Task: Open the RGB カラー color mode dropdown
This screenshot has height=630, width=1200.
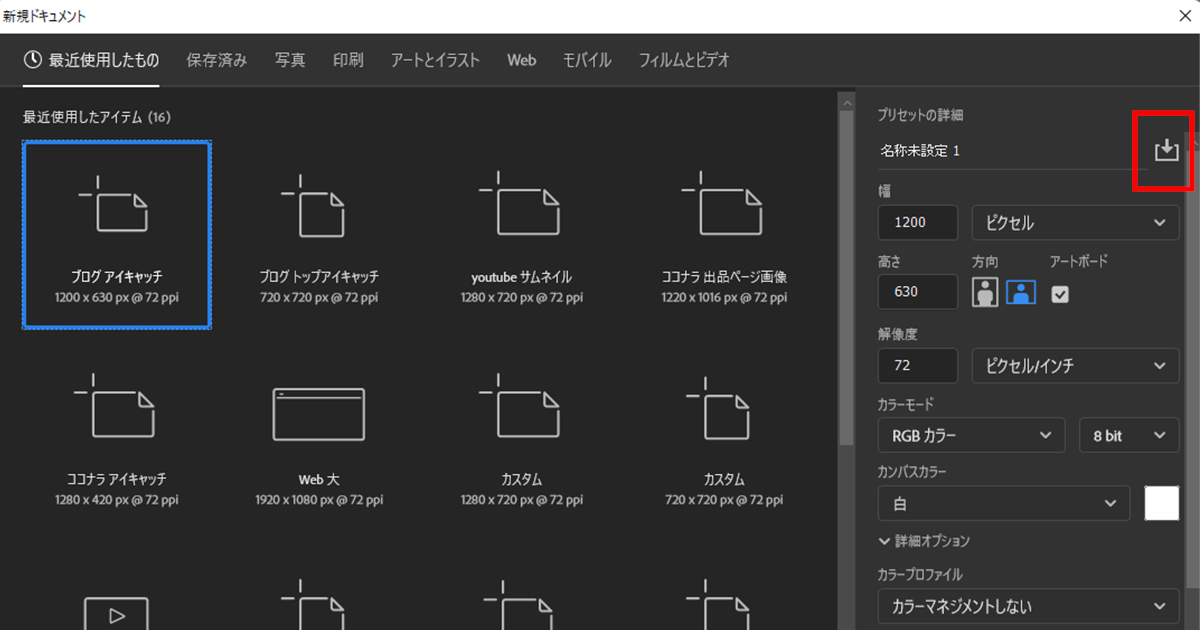Action: point(970,436)
